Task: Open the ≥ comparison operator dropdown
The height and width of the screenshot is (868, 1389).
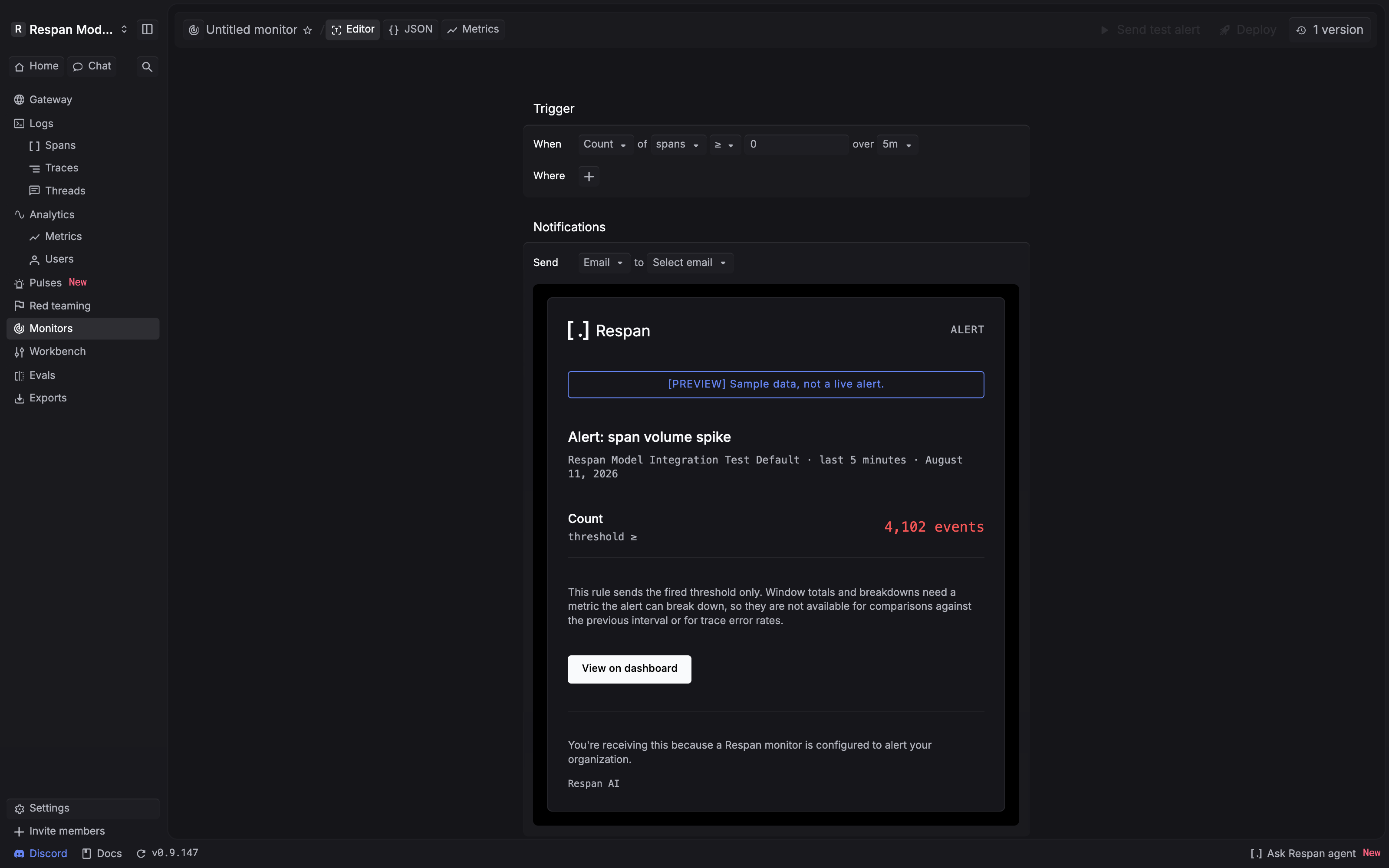Action: tap(725, 145)
